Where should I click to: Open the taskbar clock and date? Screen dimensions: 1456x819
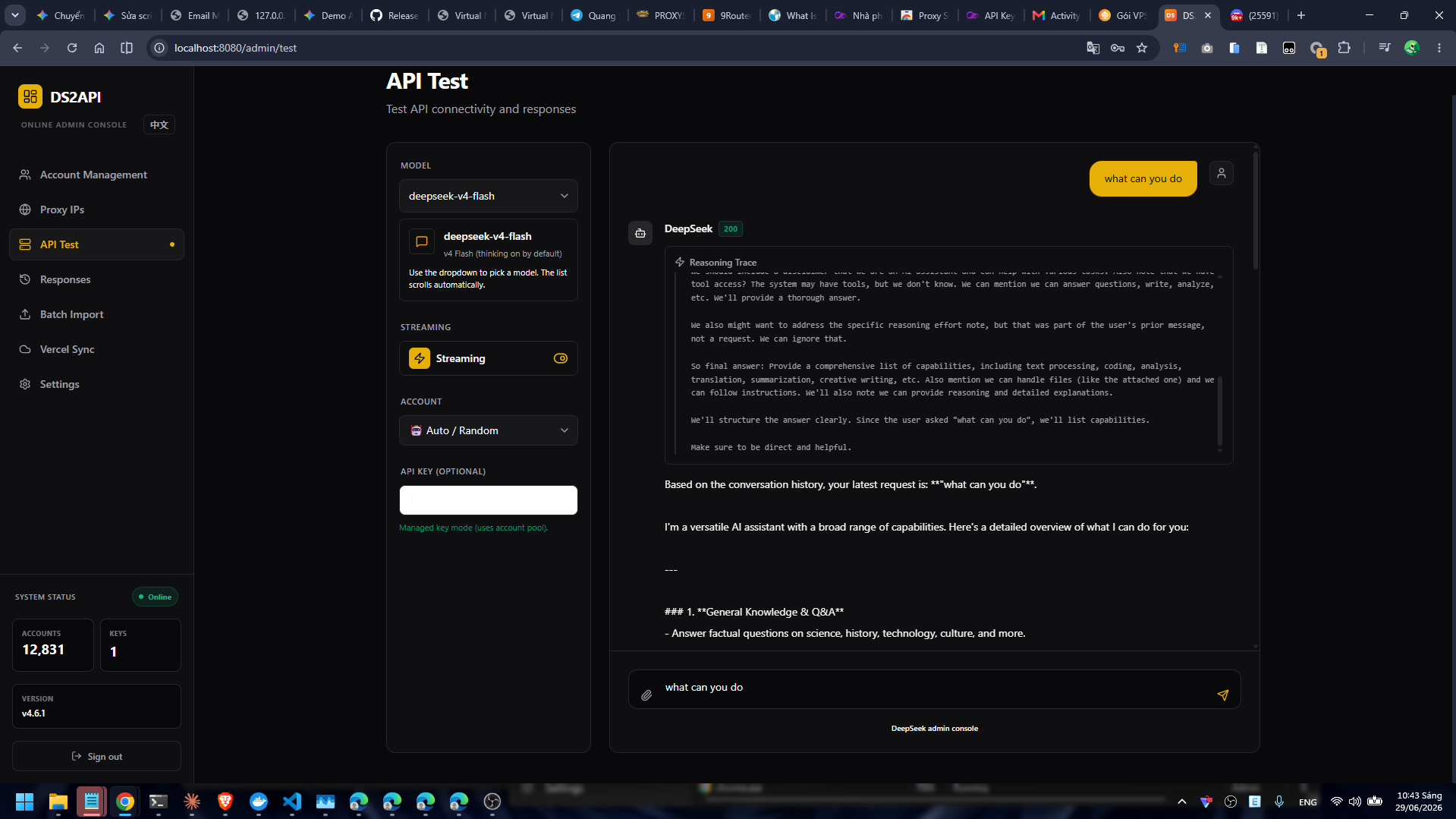[1419, 802]
